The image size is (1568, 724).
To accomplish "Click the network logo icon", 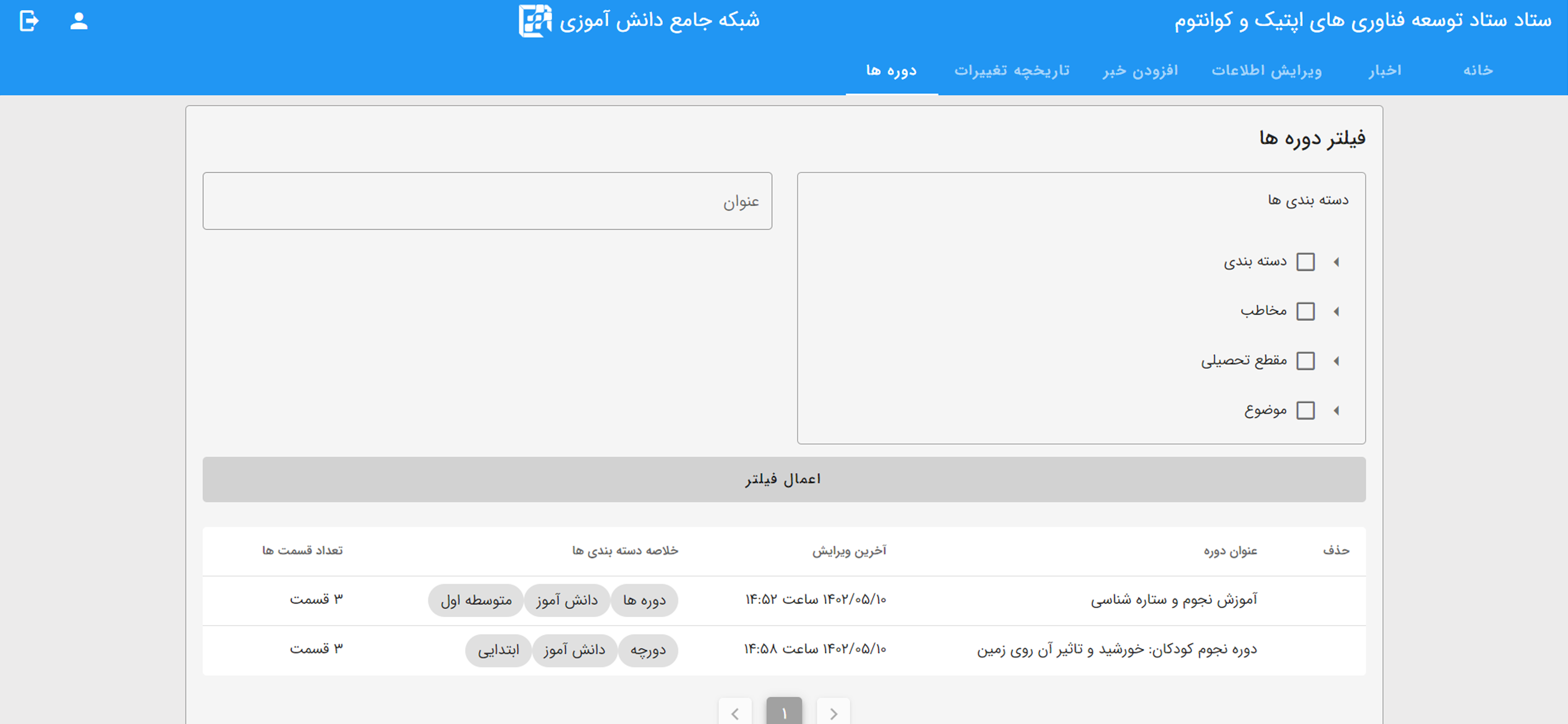I will pyautogui.click(x=535, y=21).
